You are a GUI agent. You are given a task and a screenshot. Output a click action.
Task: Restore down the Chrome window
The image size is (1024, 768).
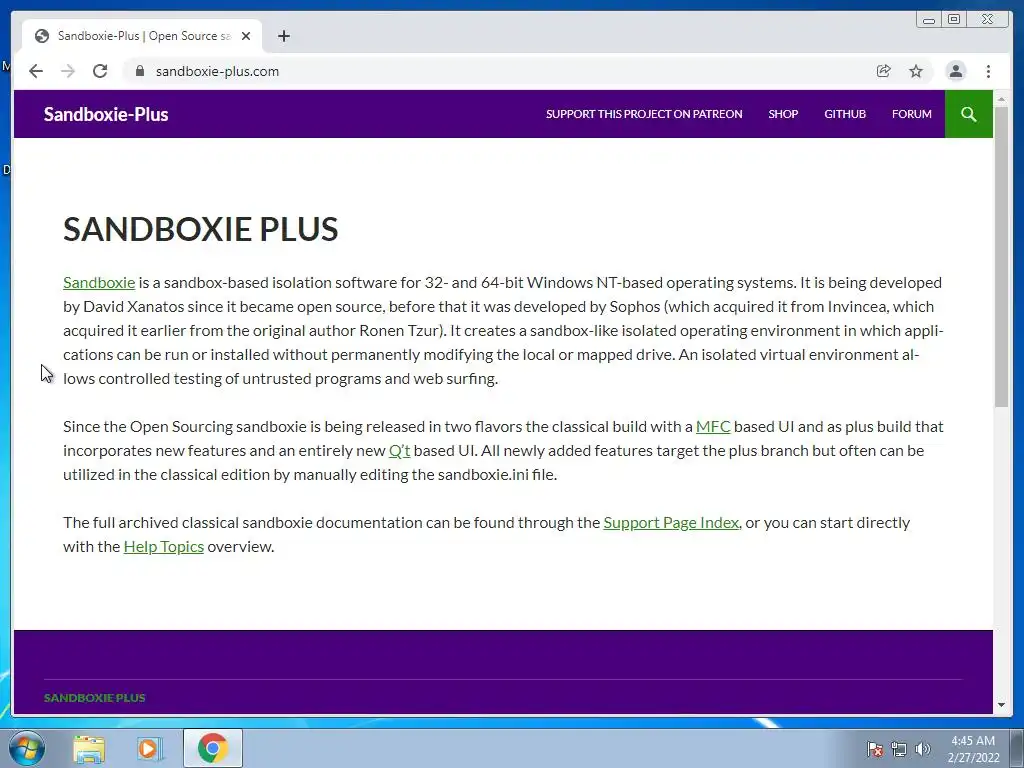[x=954, y=20]
